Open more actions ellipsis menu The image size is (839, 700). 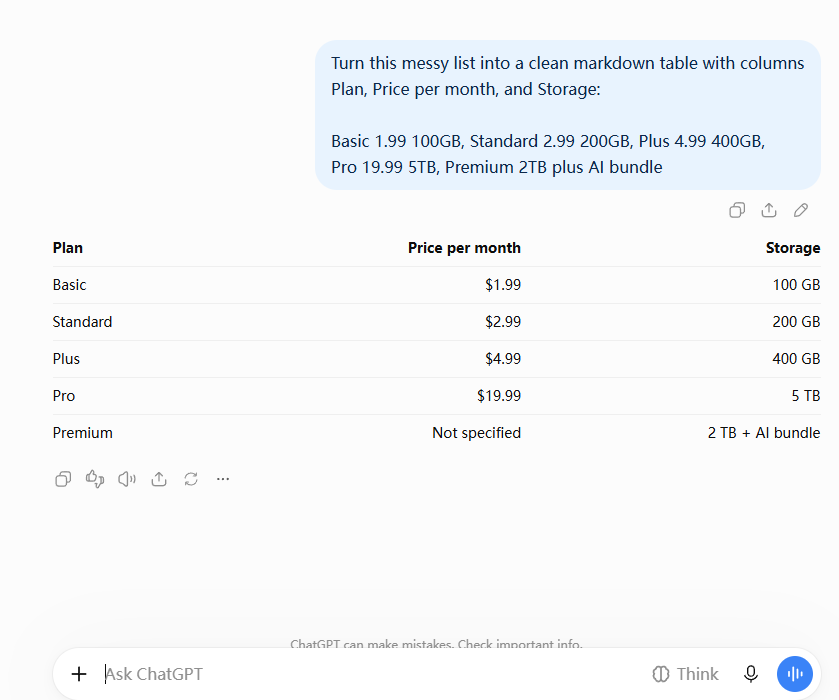click(223, 478)
